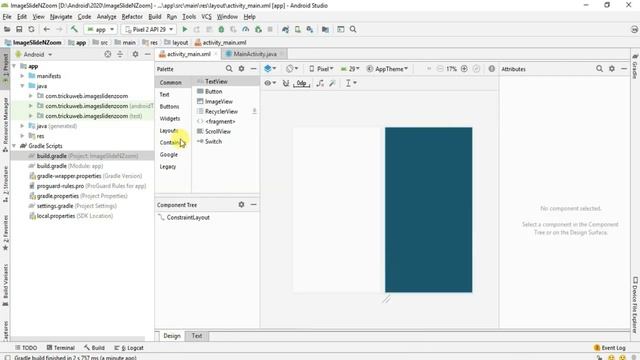Open the VCS menu
Viewport: 640px width, 360px height.
tap(207, 17)
